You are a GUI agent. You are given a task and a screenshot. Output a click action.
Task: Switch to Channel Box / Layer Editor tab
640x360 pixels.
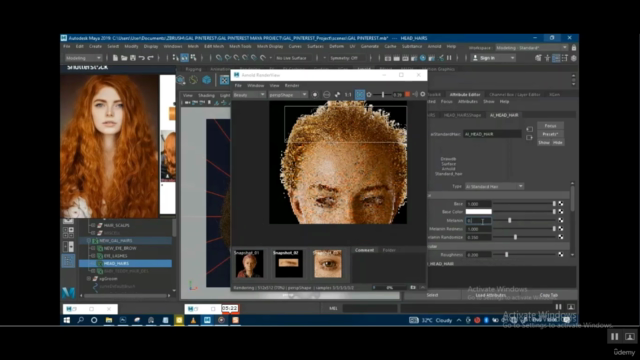pos(514,94)
